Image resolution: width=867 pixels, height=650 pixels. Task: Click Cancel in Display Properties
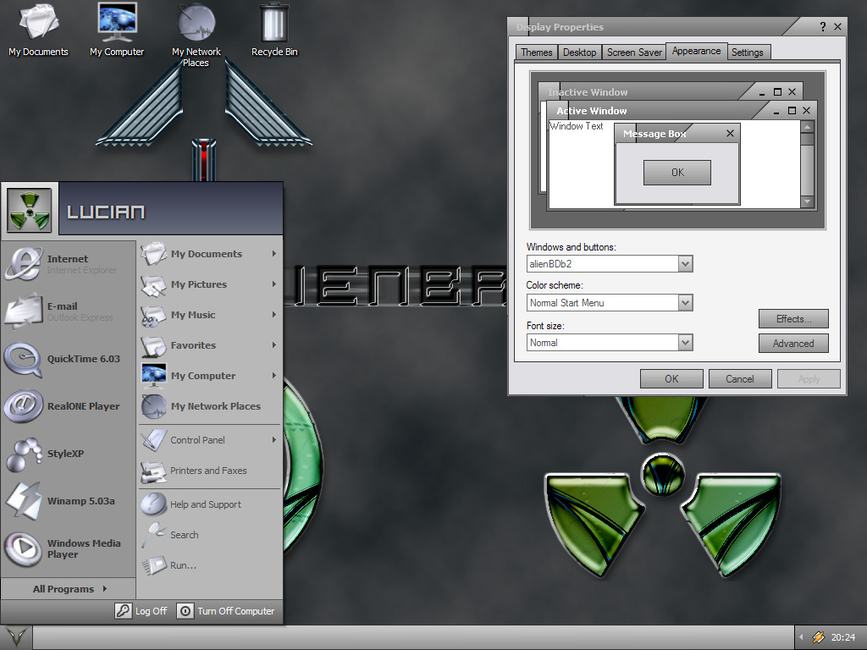pos(740,379)
